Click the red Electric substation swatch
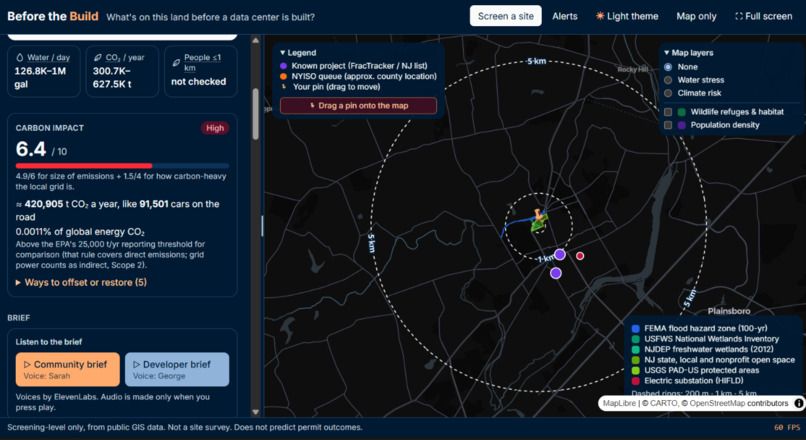The height and width of the screenshot is (440, 806). tap(635, 381)
